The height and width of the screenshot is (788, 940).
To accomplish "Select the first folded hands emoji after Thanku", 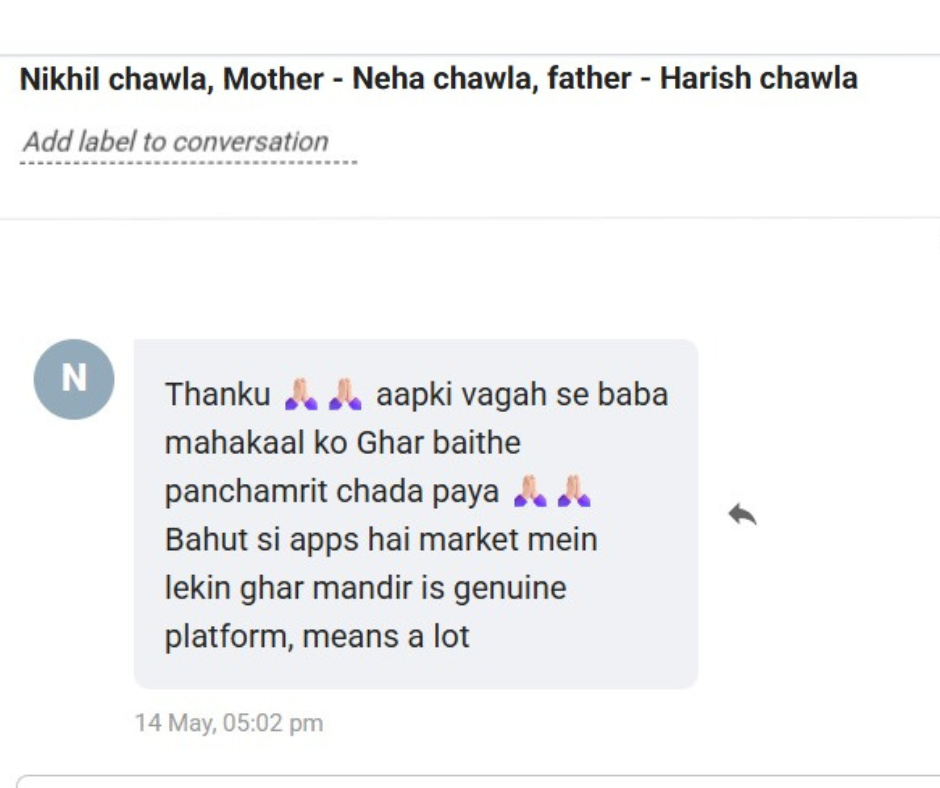I will (301, 394).
